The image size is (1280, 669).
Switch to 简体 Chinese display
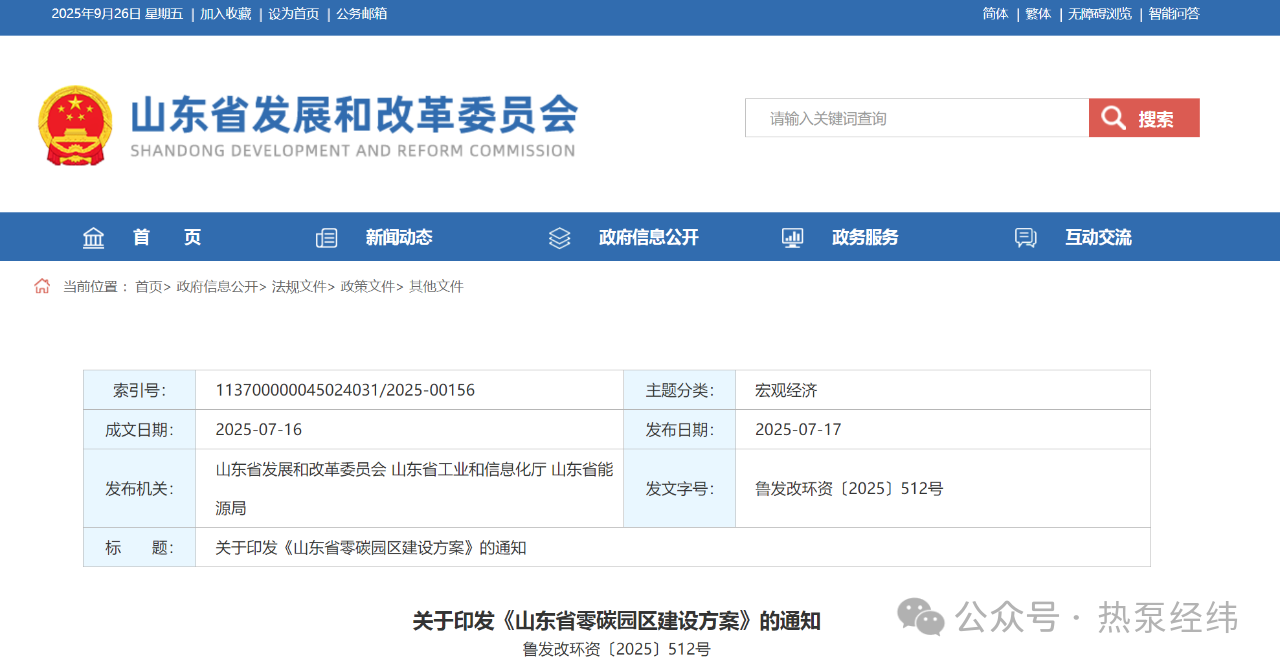tap(995, 14)
